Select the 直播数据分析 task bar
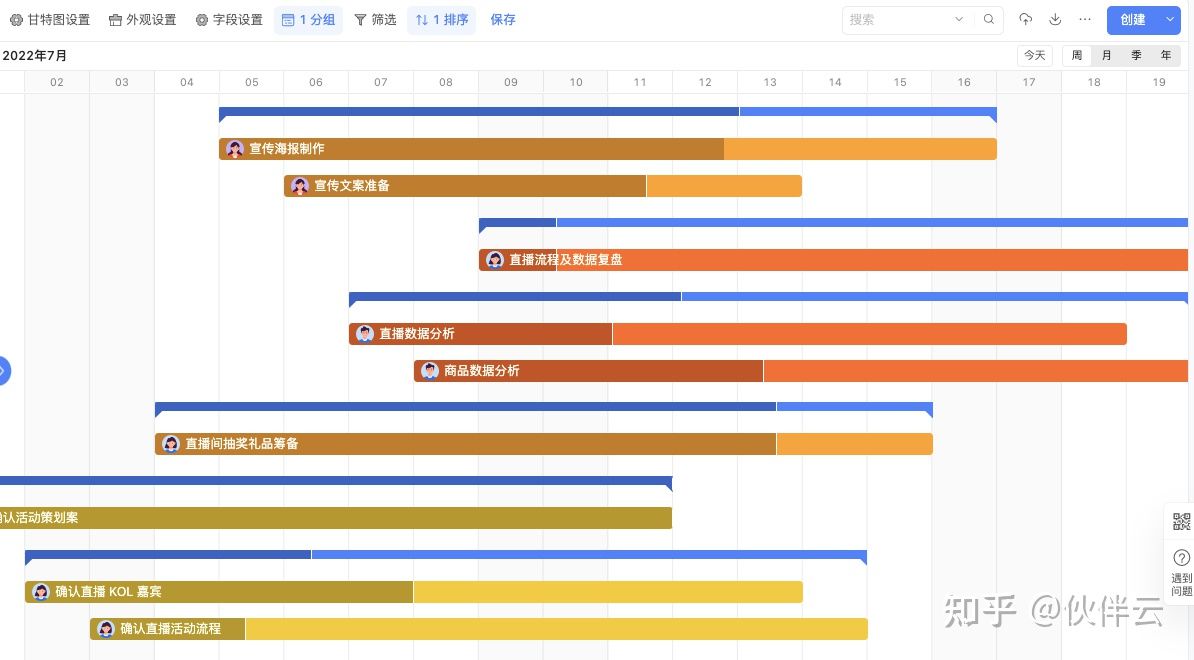The height and width of the screenshot is (660, 1194). [x=738, y=333]
